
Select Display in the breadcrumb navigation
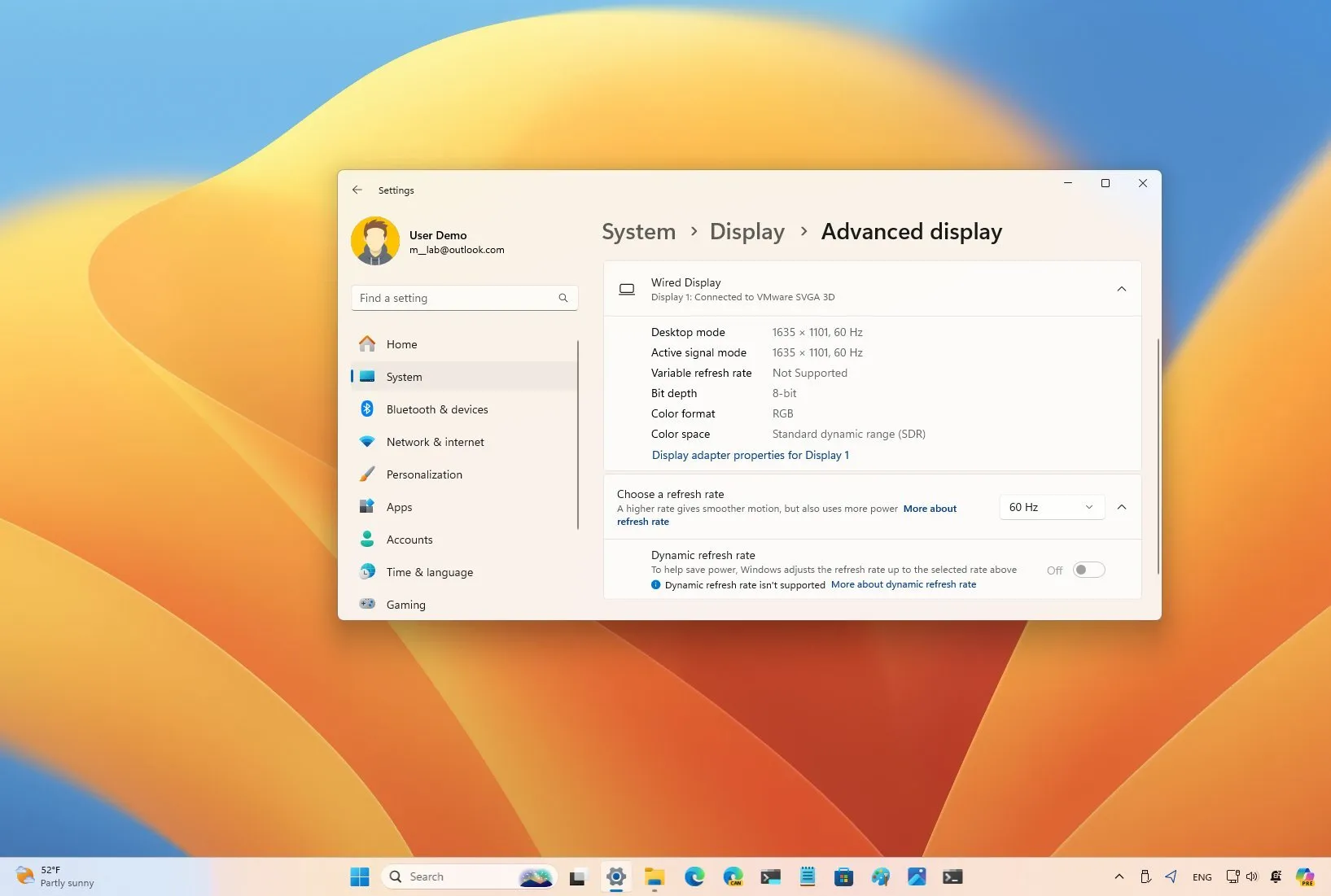[746, 231]
